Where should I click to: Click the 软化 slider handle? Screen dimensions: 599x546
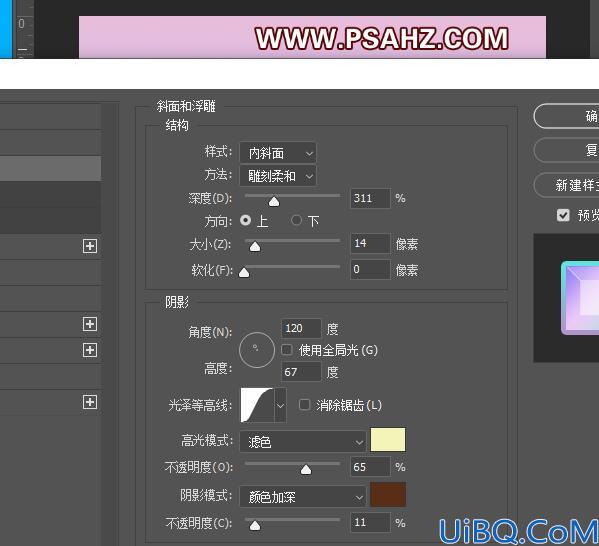point(244,272)
